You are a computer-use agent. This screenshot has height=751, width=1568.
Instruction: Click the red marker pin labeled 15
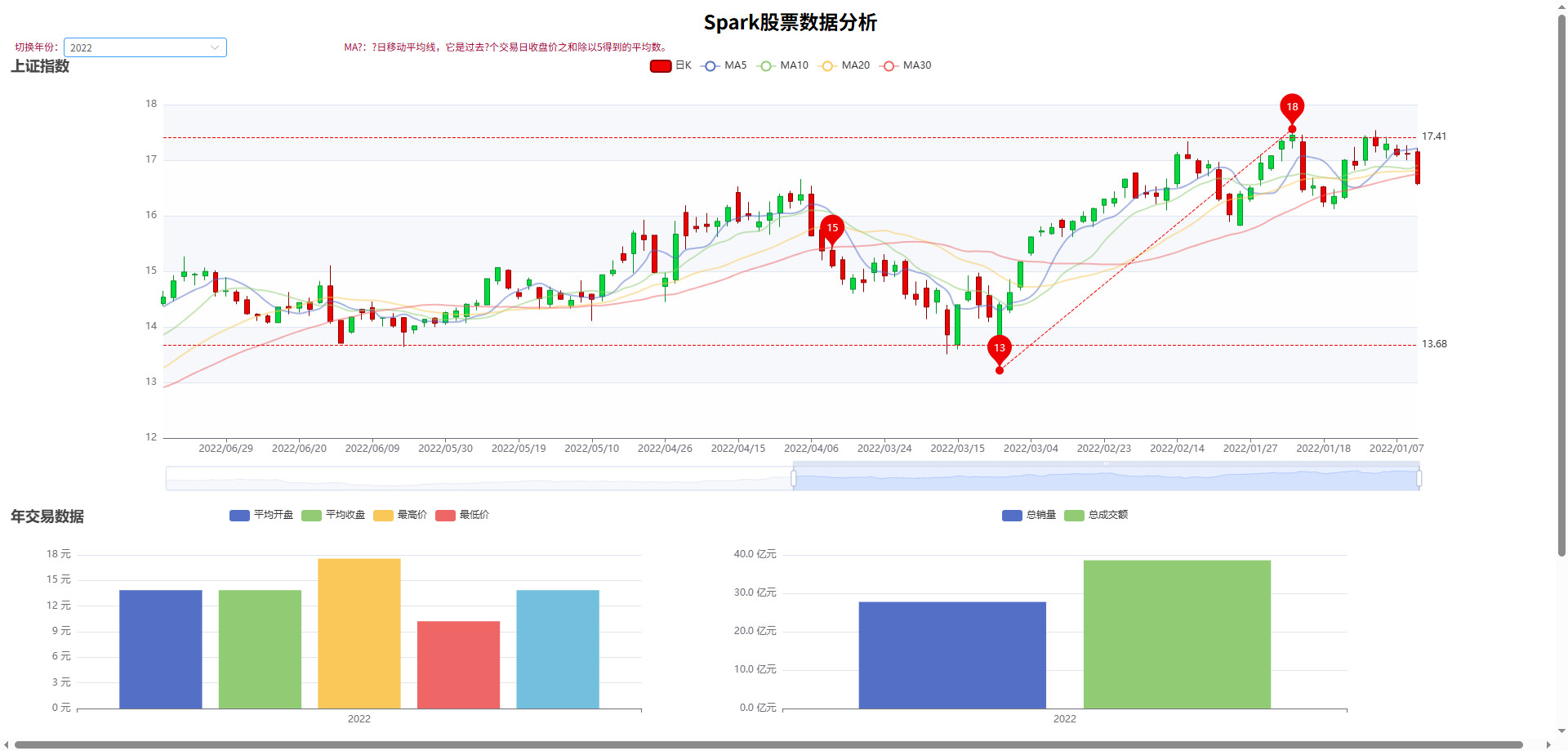tap(832, 229)
